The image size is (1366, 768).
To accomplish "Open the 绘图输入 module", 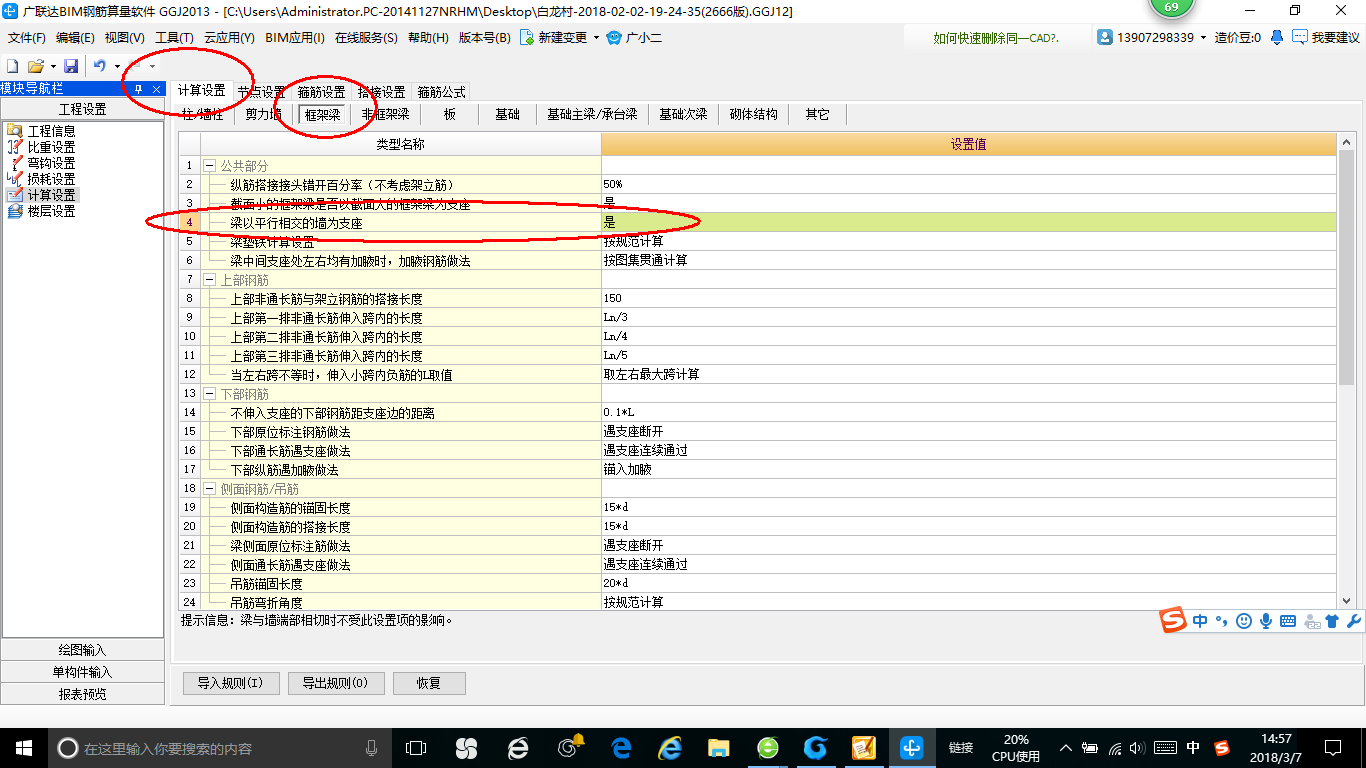I will 83,650.
